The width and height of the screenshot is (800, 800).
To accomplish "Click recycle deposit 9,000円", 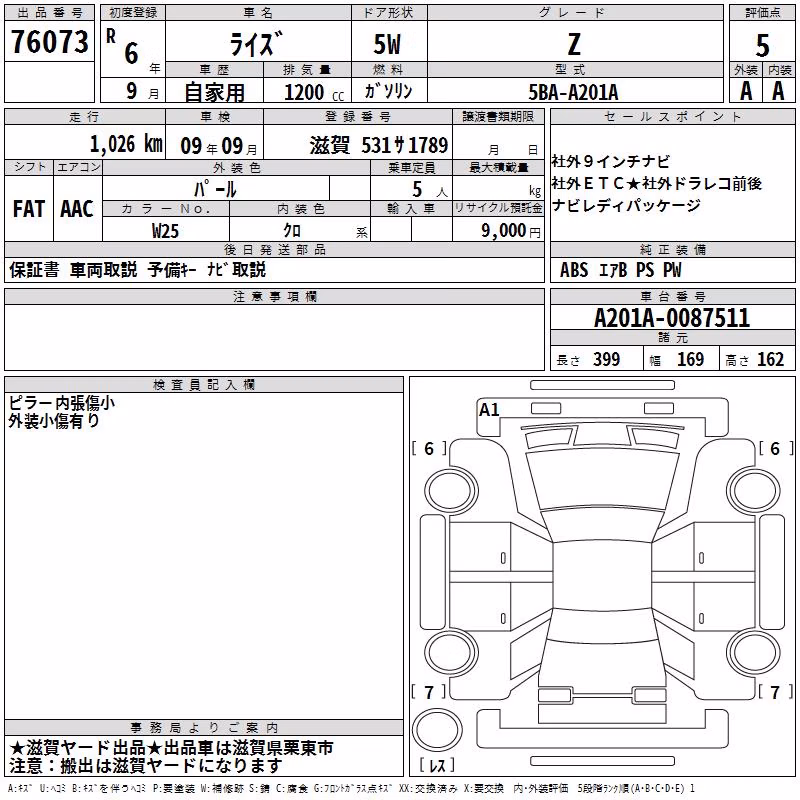I will (x=511, y=231).
